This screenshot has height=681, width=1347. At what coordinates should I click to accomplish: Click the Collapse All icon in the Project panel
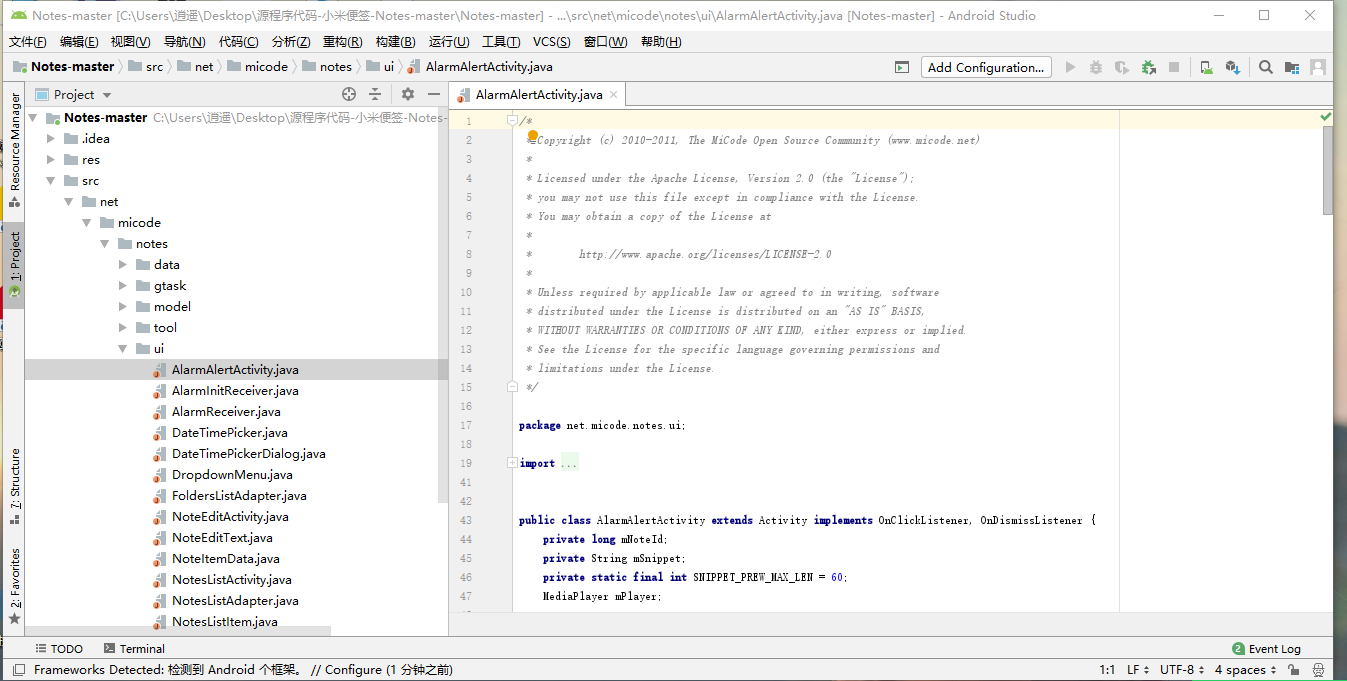[375, 94]
